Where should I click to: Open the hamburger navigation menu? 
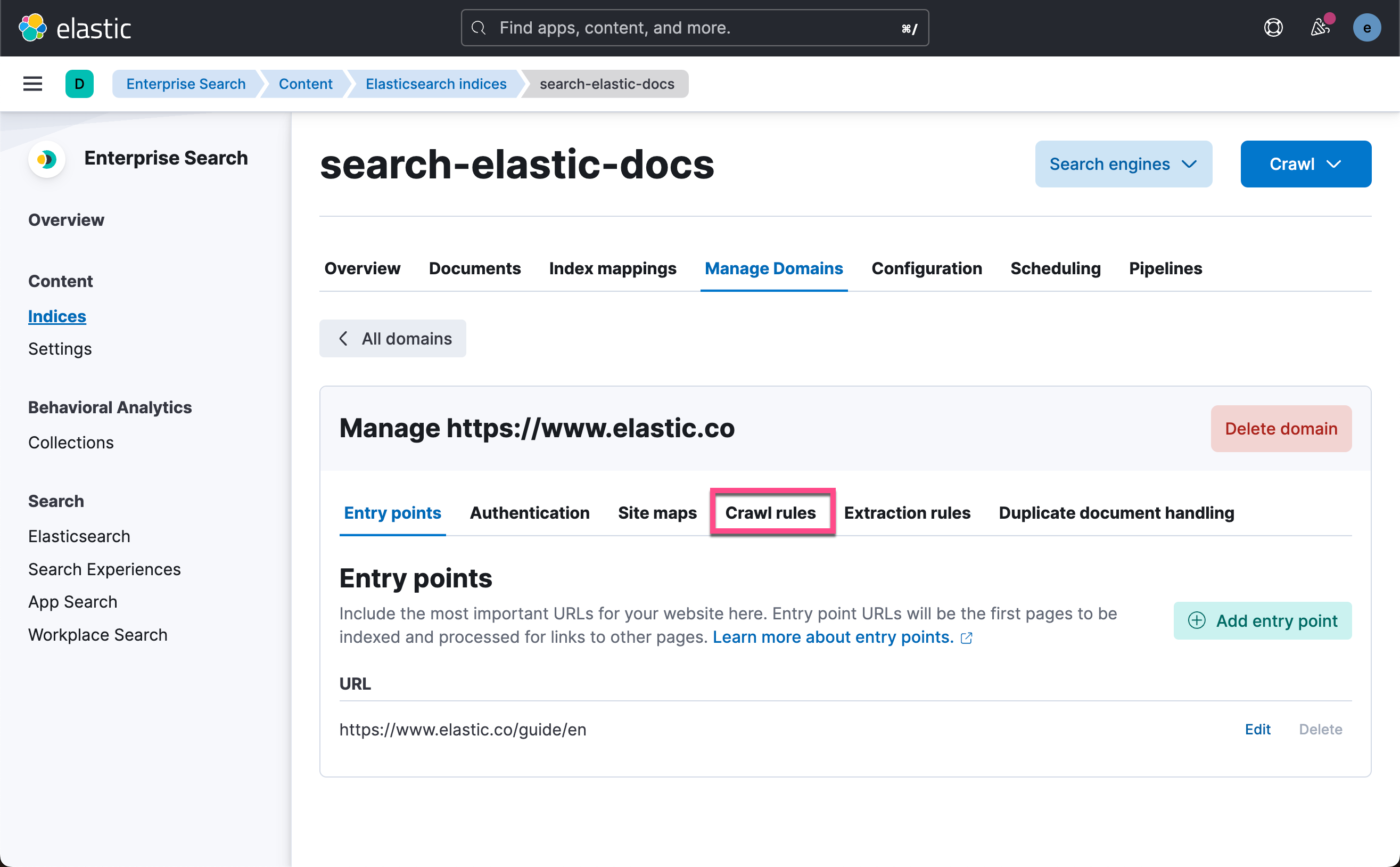tap(32, 84)
